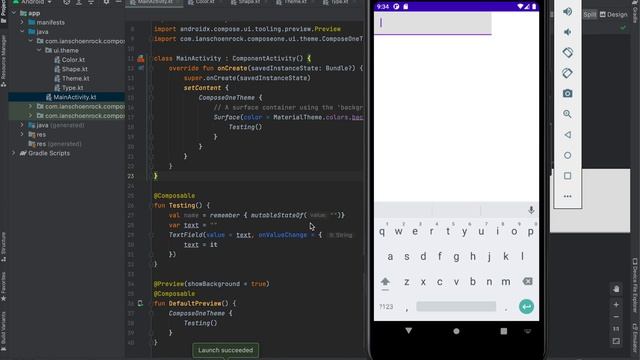The height and width of the screenshot is (360, 640).
Task: Click 1:1 zoom button in preview panel
Action: pyautogui.click(x=616, y=329)
